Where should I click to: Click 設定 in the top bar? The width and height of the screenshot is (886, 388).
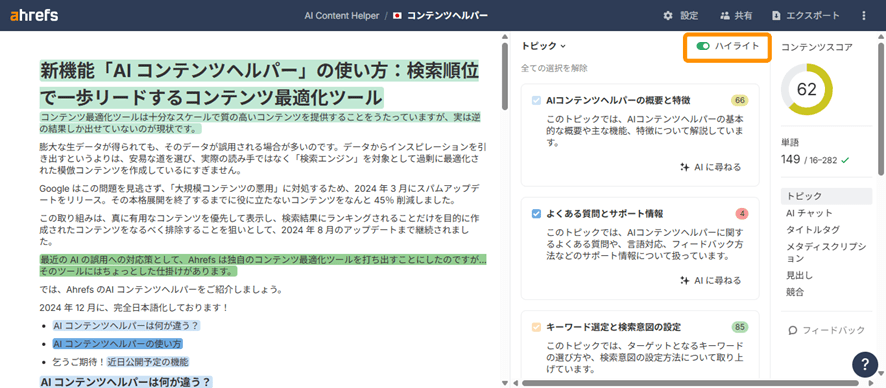[689, 16]
